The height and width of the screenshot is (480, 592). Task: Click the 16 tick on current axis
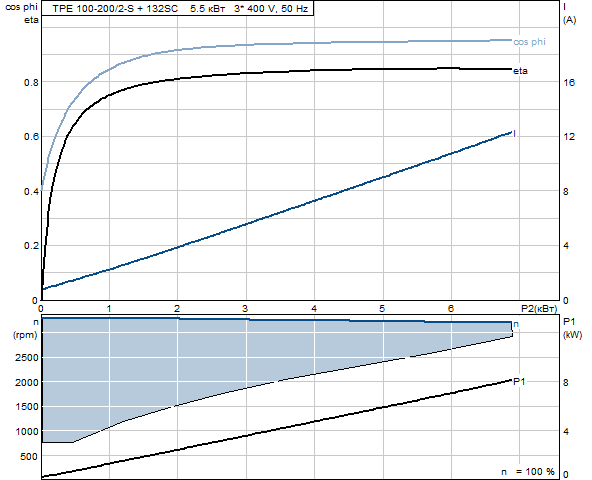point(568,82)
